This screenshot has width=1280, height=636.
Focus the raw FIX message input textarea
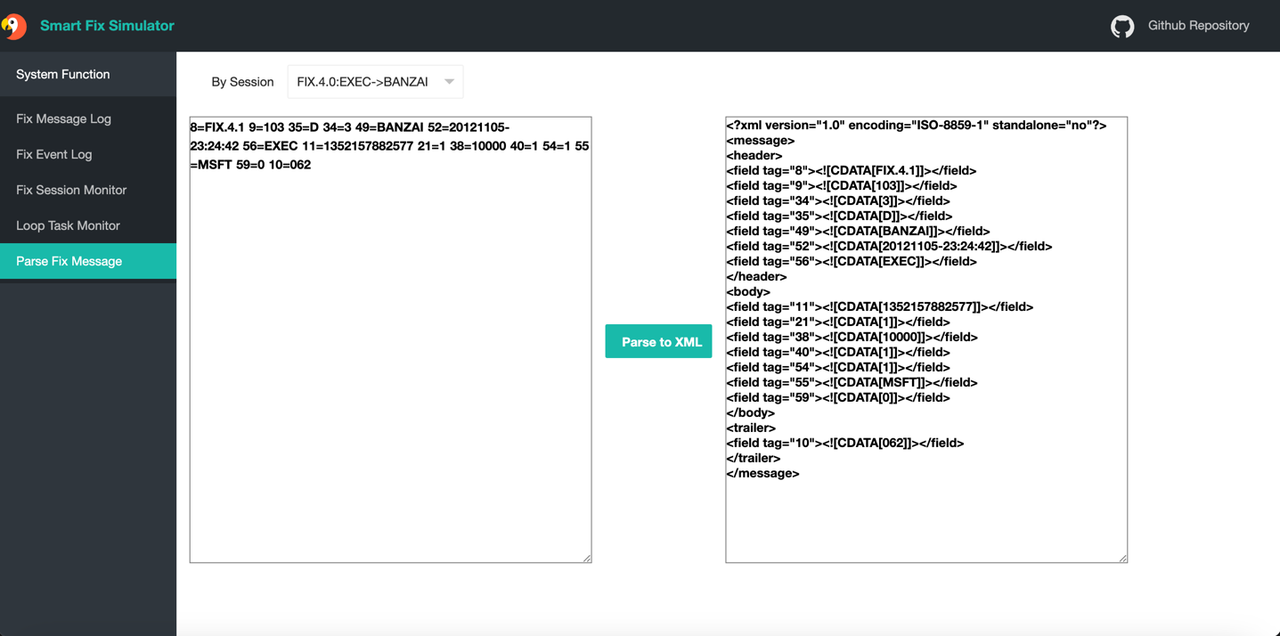[x=391, y=340]
